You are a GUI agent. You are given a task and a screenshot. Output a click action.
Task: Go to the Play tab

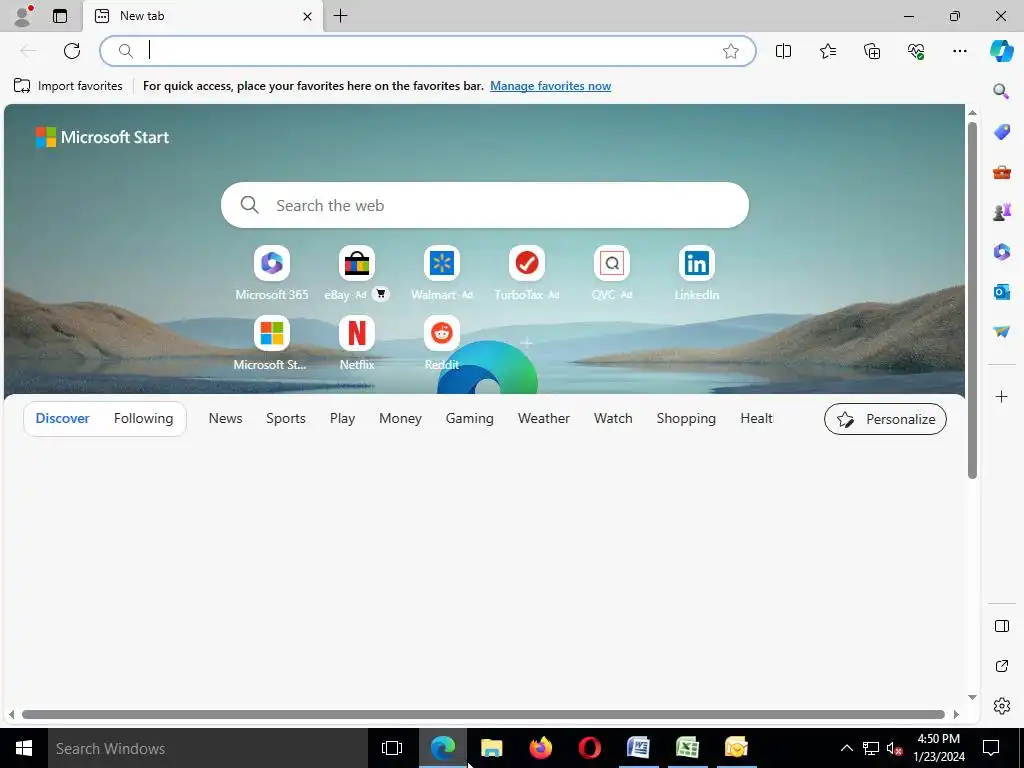coord(342,418)
